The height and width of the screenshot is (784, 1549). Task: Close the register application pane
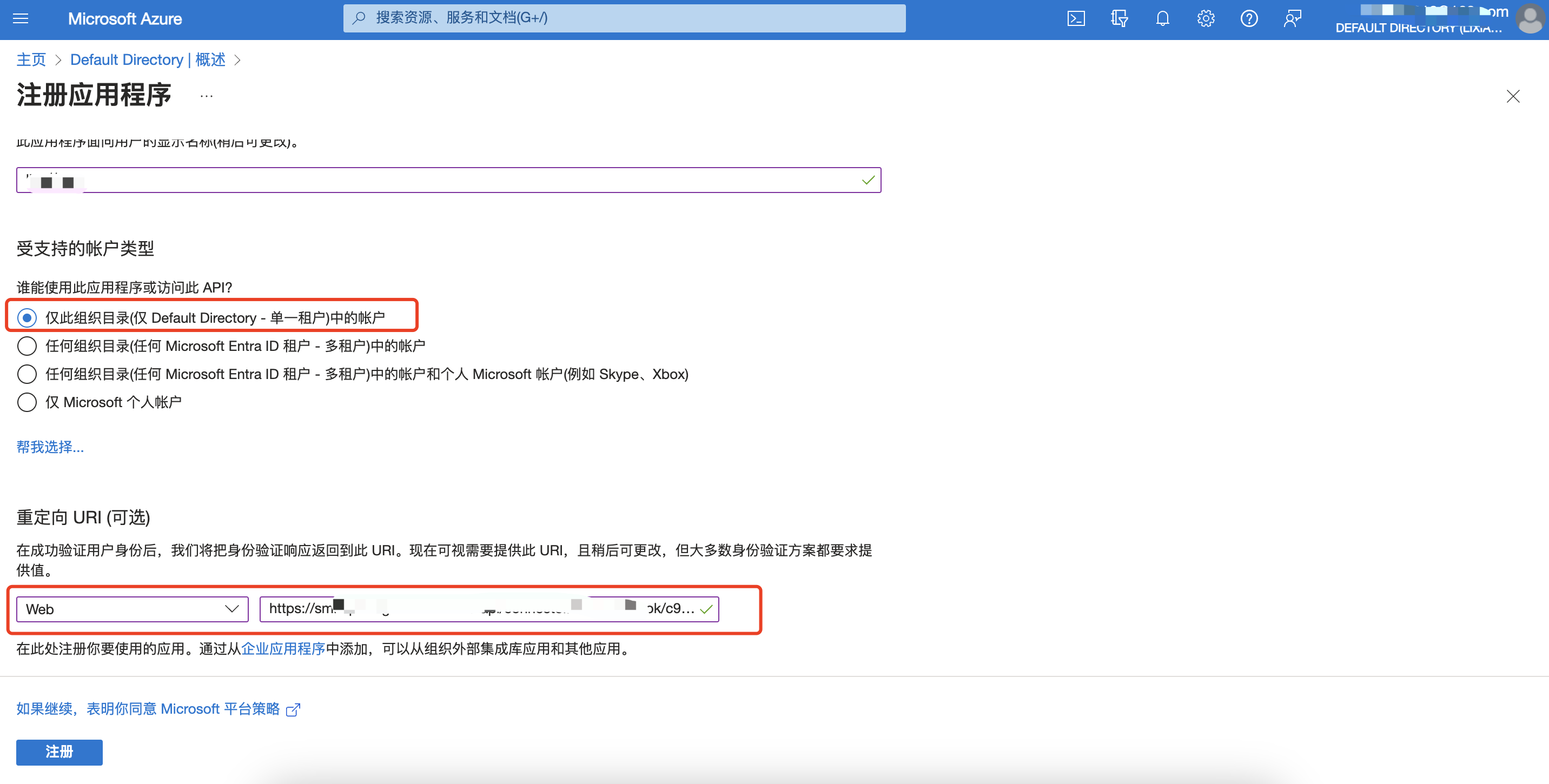pos(1513,96)
